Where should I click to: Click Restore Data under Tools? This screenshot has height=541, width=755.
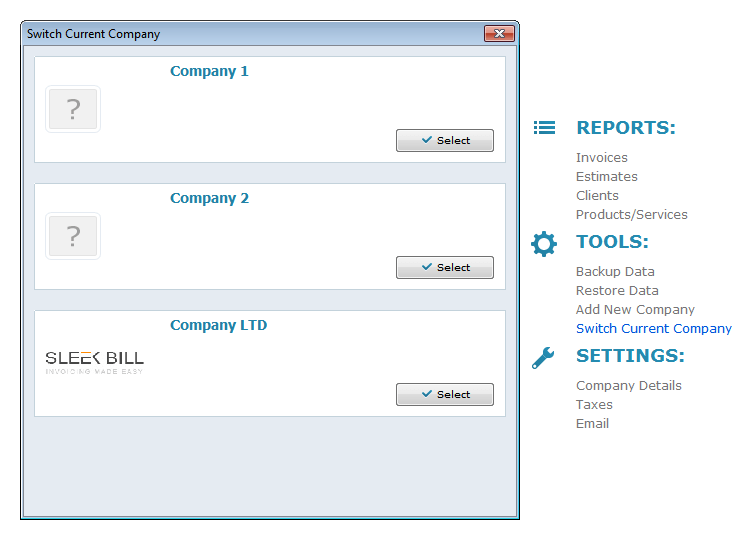[x=617, y=291]
